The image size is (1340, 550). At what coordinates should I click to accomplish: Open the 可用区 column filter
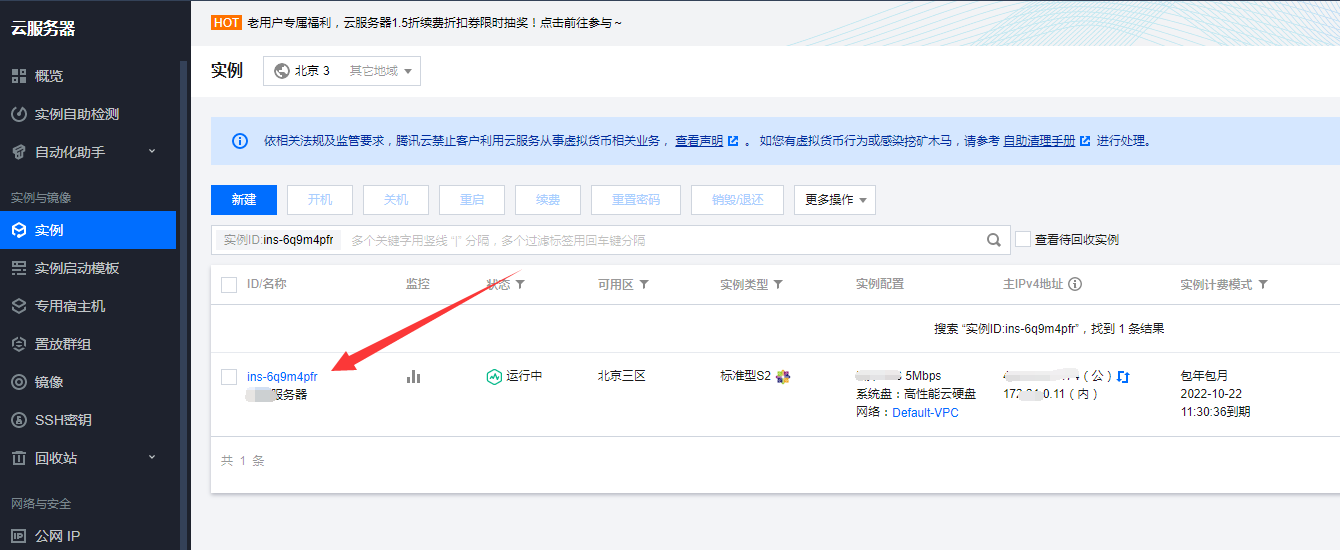pos(644,285)
